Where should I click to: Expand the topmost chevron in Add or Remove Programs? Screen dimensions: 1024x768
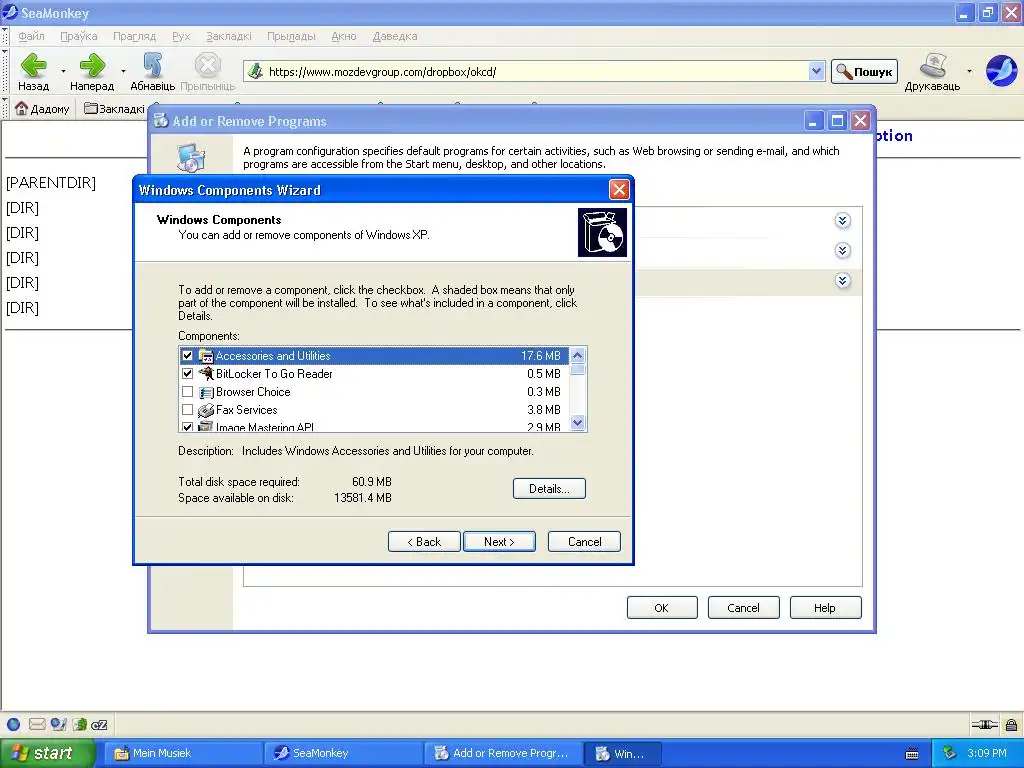[x=842, y=221]
